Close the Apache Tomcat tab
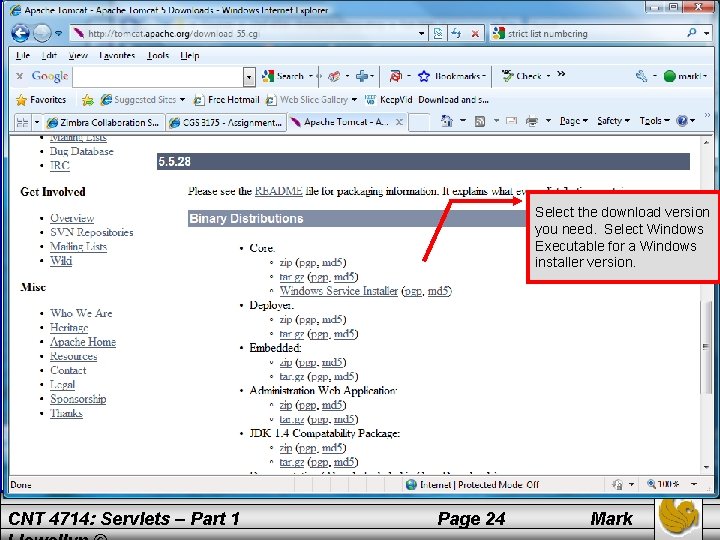 [399, 122]
